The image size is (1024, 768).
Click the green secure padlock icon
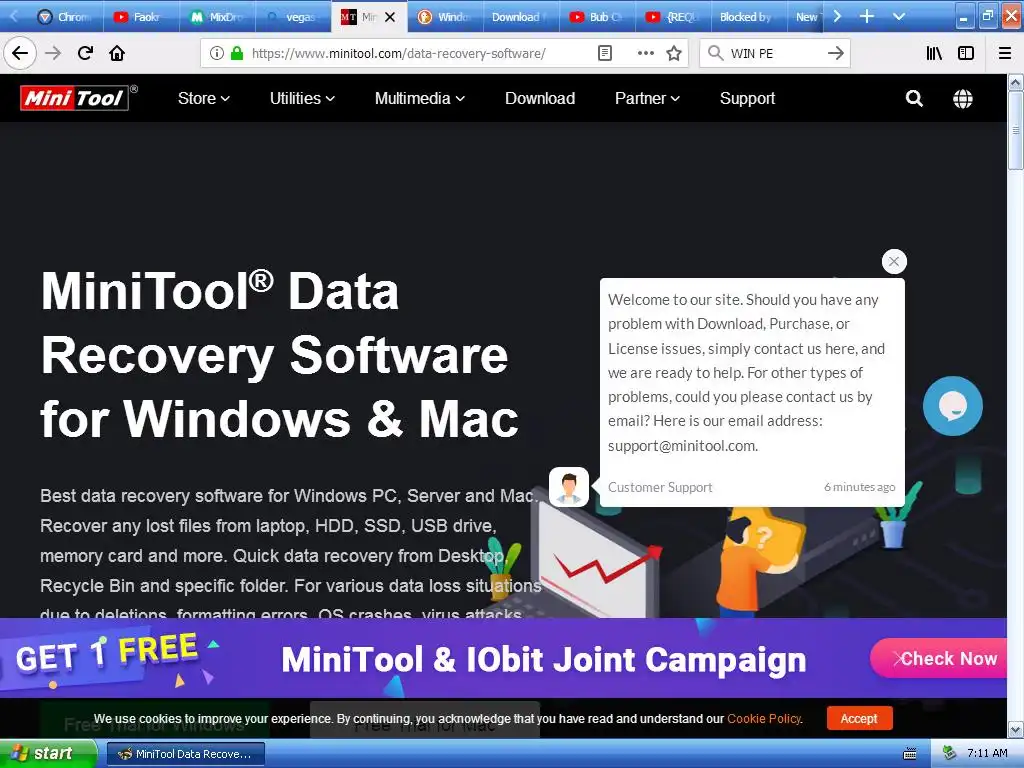tap(237, 53)
